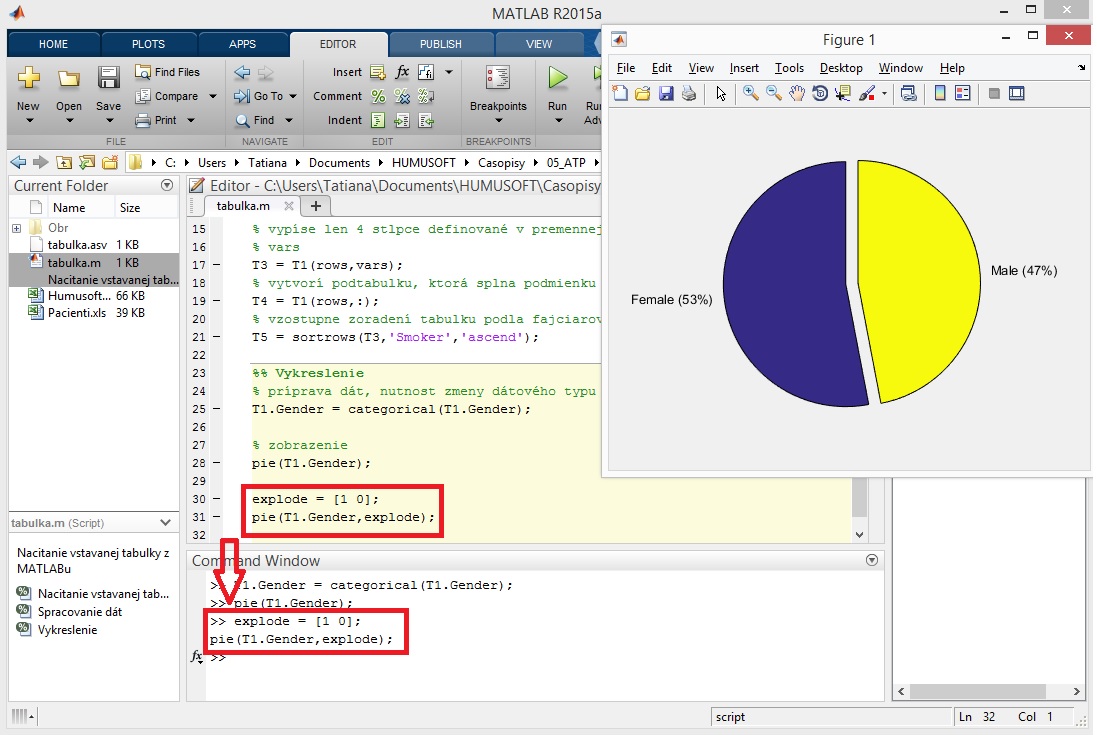The width and height of the screenshot is (1097, 735).
Task: Open the Insert menu in Figure 1
Action: coord(744,68)
